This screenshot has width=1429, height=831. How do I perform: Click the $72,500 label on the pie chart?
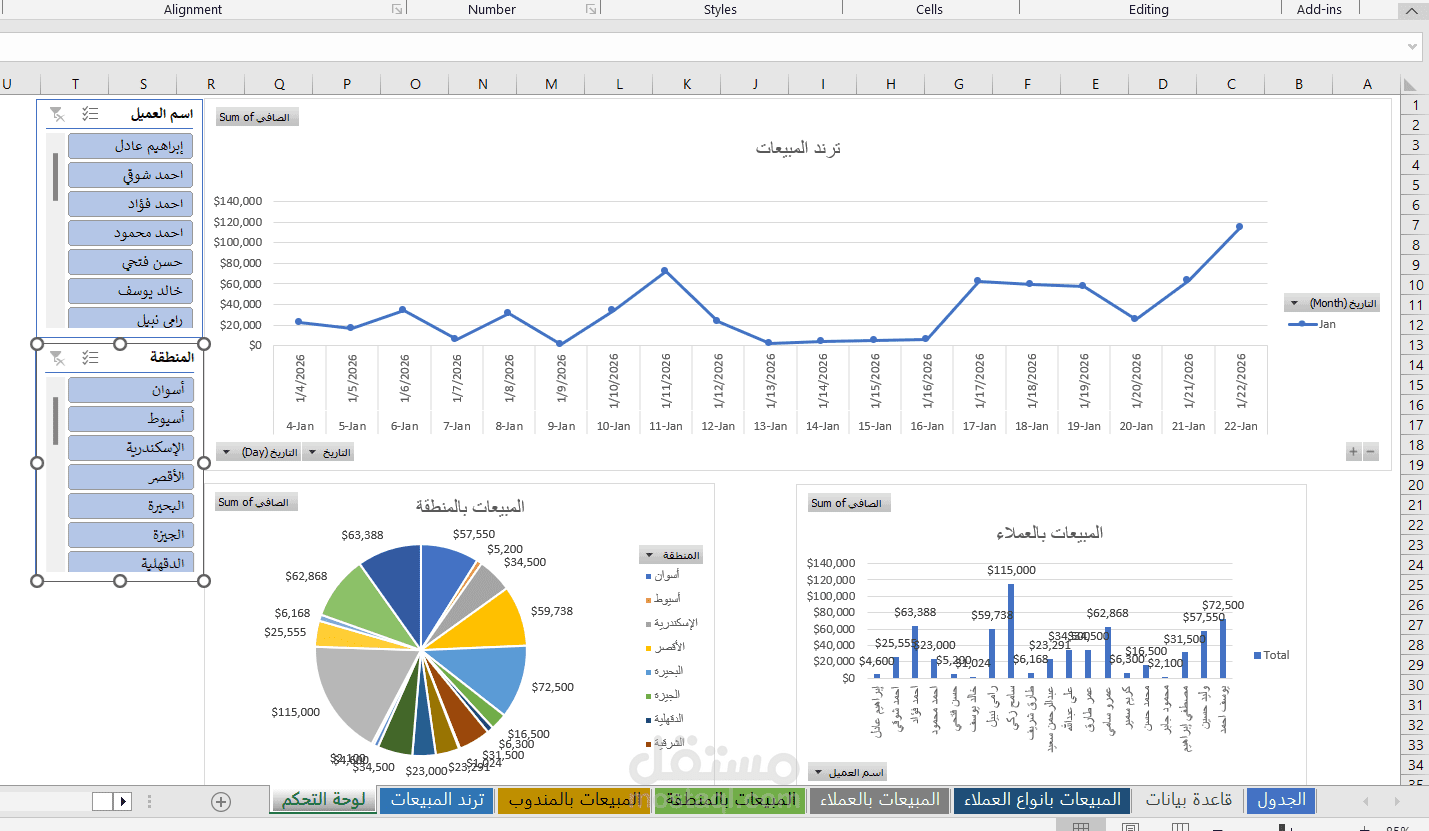(552, 687)
